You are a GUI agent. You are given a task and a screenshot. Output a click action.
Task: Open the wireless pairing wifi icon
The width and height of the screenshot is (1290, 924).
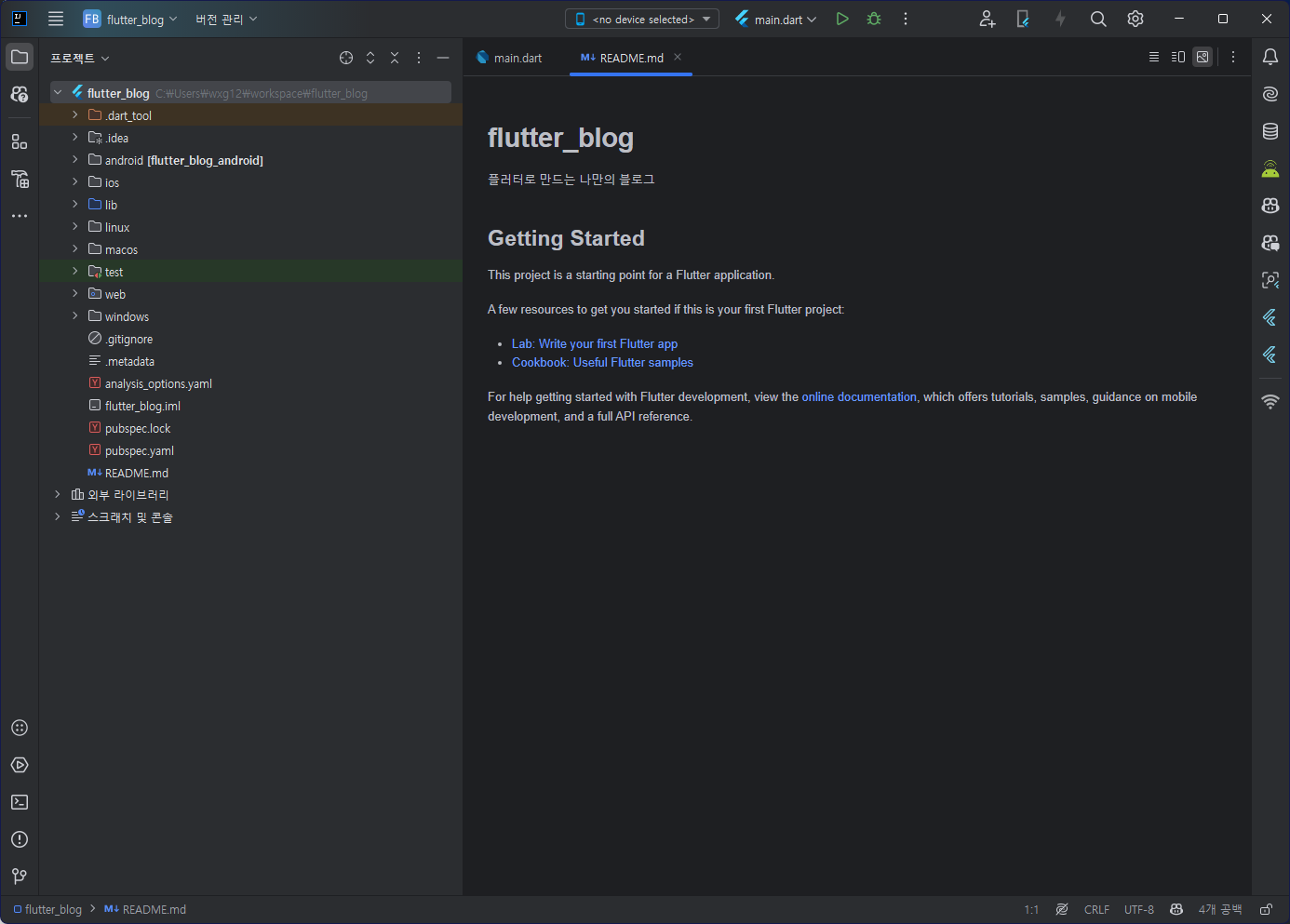pos(1270,402)
